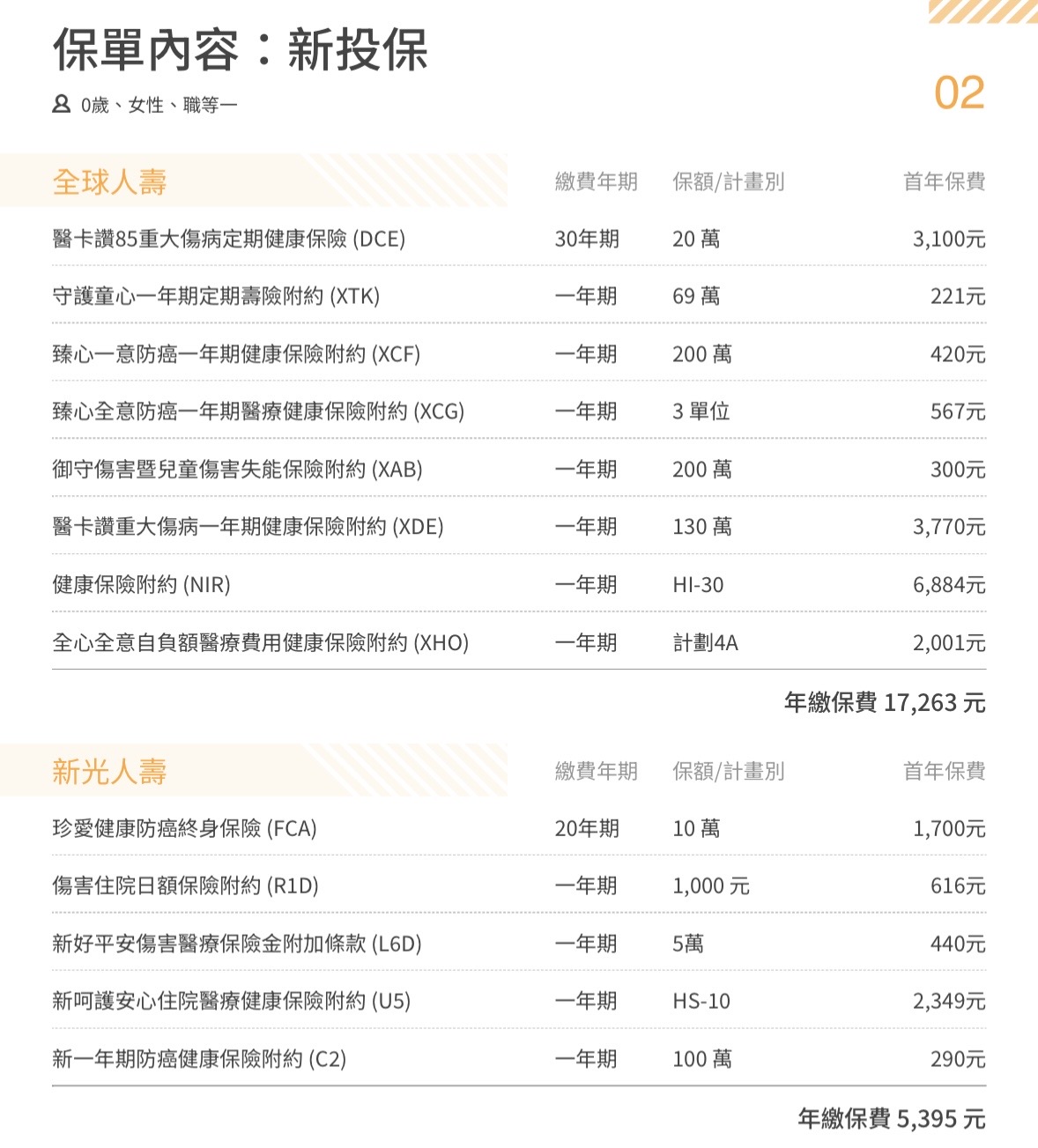
Task: Select 新一年期防癌健康保險附約 (C2) entry
Action: (x=199, y=1059)
